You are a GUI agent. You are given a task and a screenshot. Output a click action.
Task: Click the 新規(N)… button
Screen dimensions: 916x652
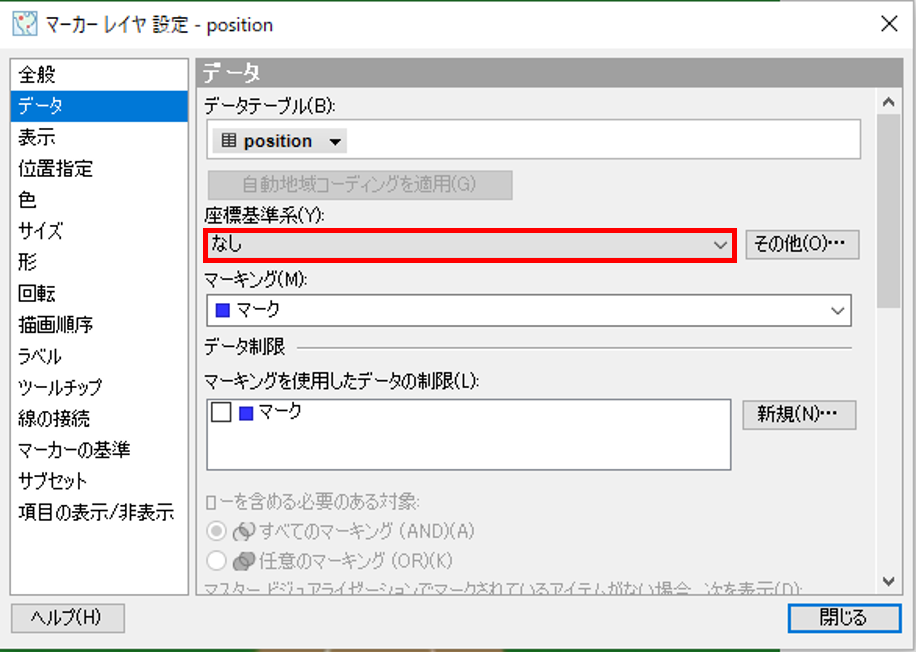pos(799,414)
